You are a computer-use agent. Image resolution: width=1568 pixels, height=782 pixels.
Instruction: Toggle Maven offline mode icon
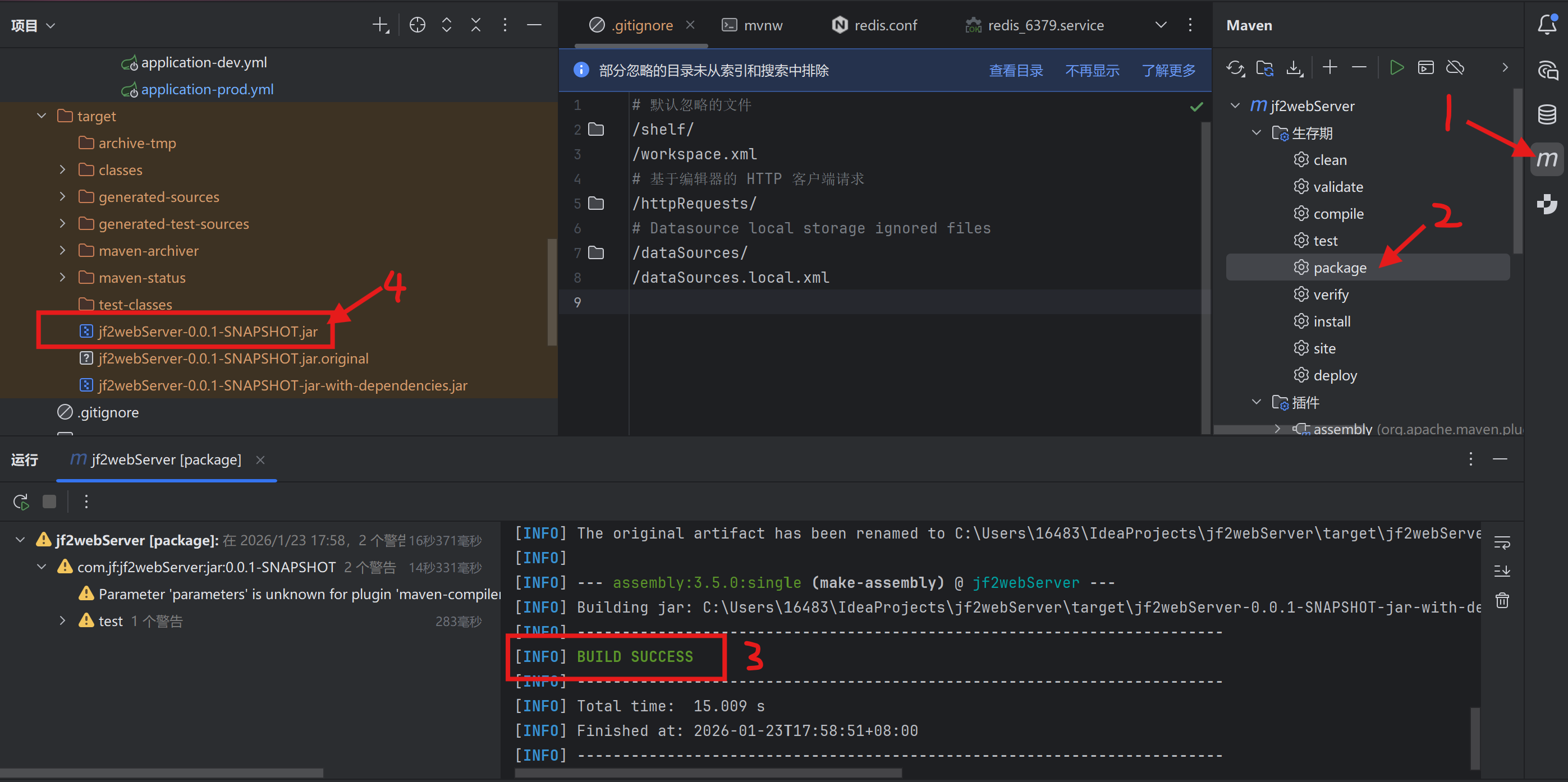[x=1455, y=67]
